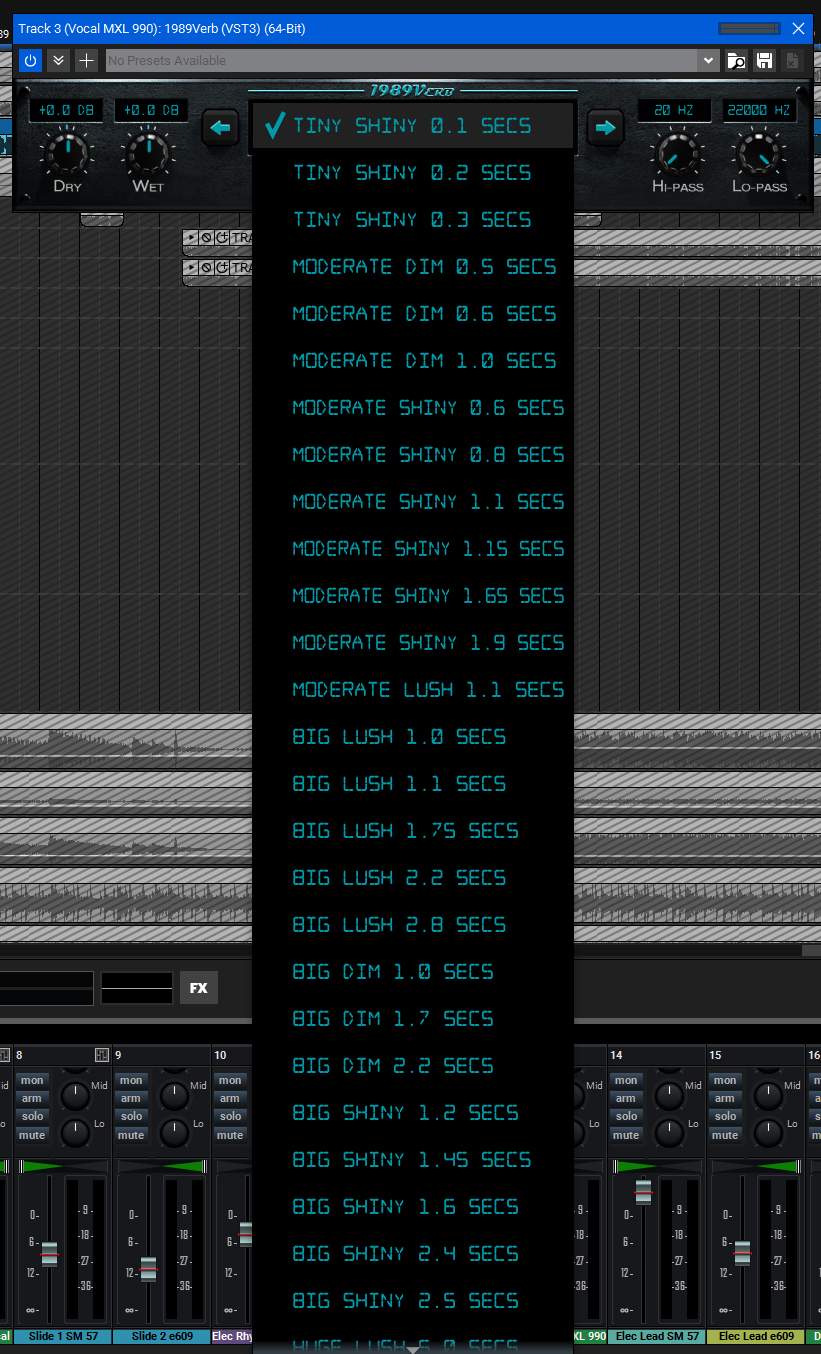Select Big Lush 1.0 Secs preset
The image size is (821, 1354).
pyautogui.click(x=413, y=737)
